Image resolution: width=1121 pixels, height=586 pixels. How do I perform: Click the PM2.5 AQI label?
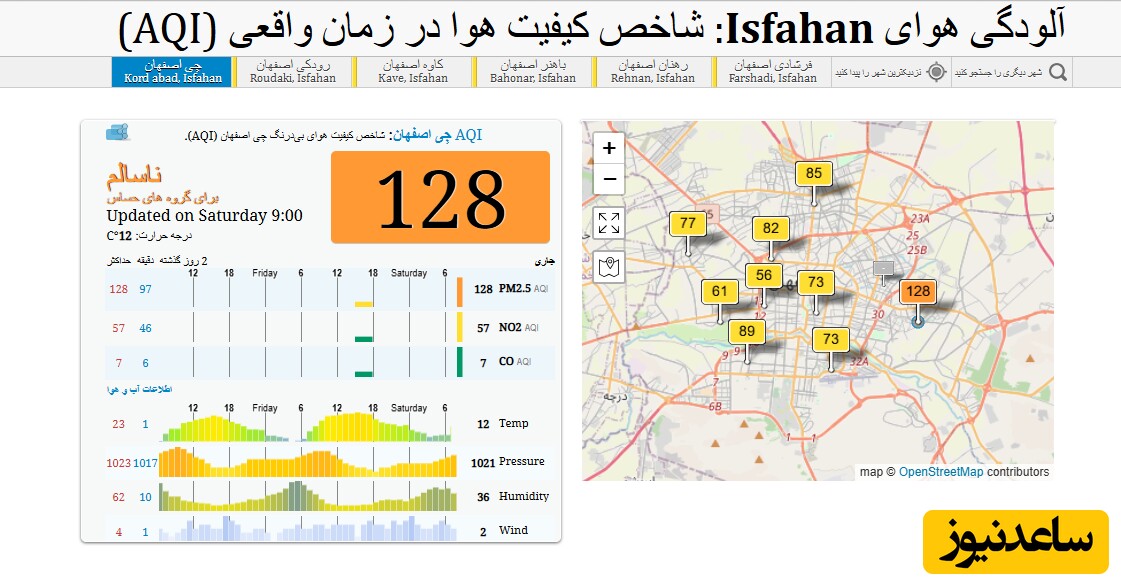pos(523,289)
